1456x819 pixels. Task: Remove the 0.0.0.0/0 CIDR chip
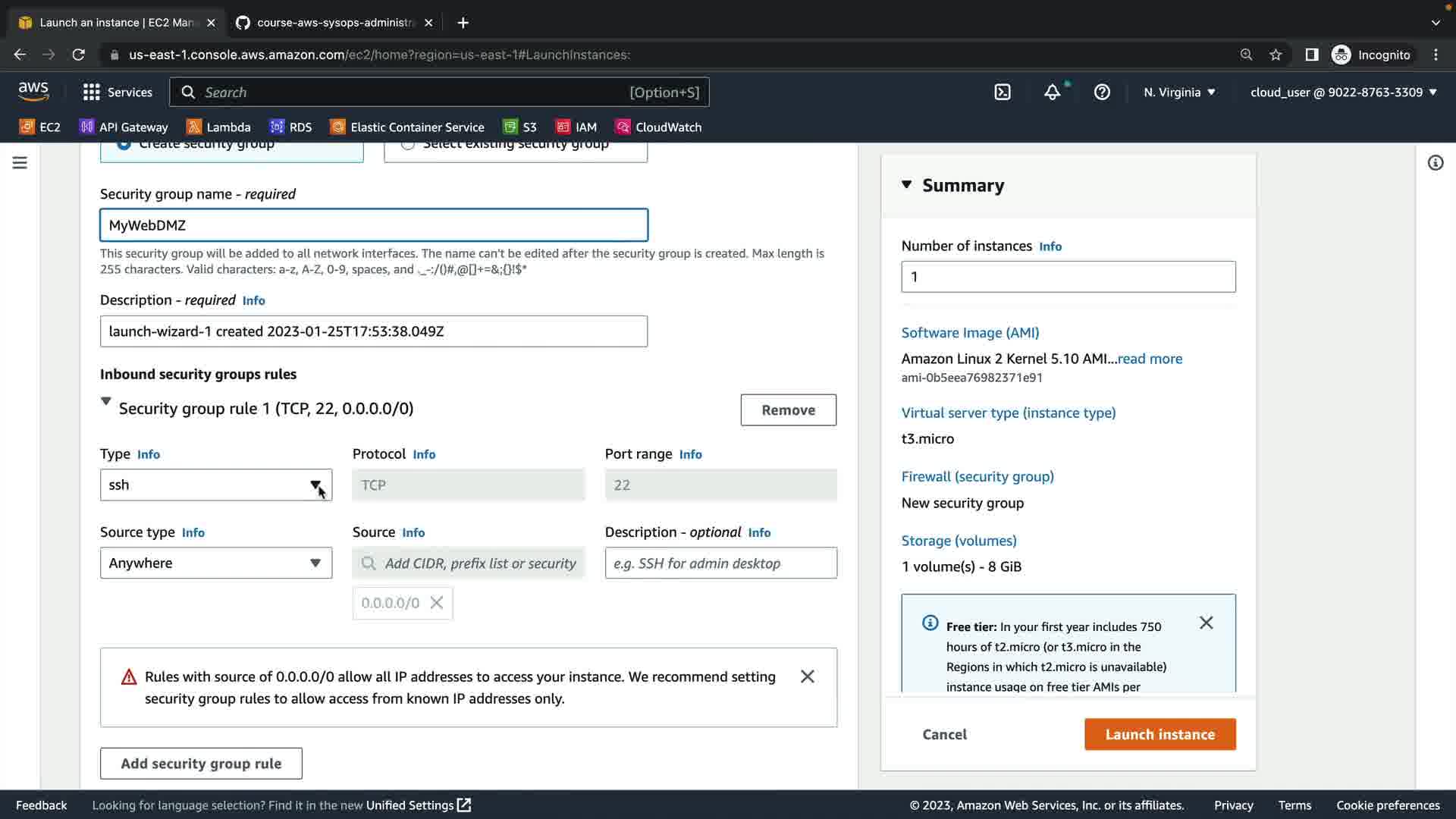[437, 603]
